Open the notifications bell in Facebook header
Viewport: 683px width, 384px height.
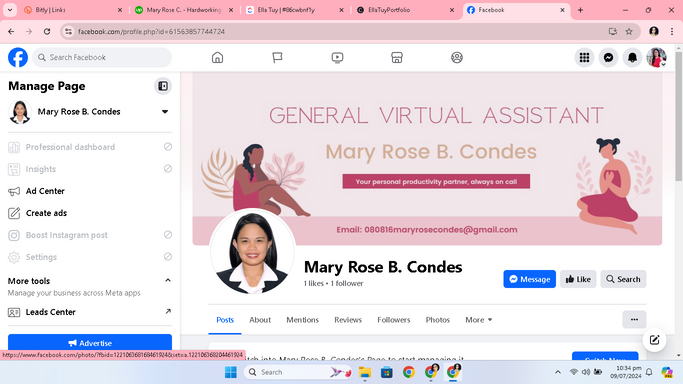[632, 57]
